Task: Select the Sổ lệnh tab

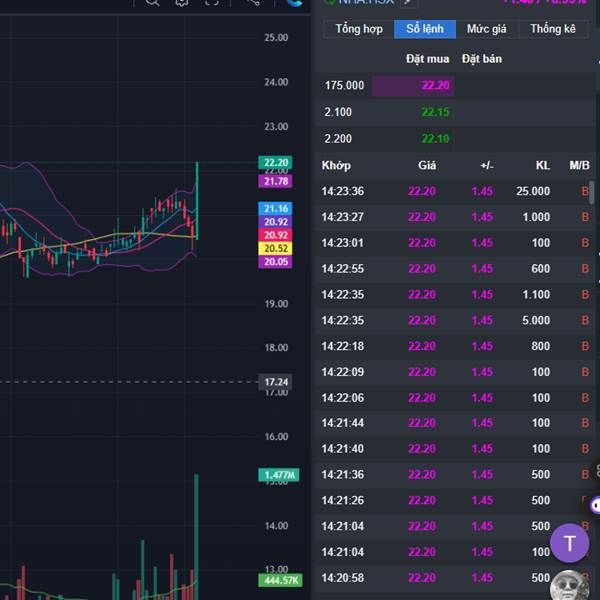Action: 425,29
